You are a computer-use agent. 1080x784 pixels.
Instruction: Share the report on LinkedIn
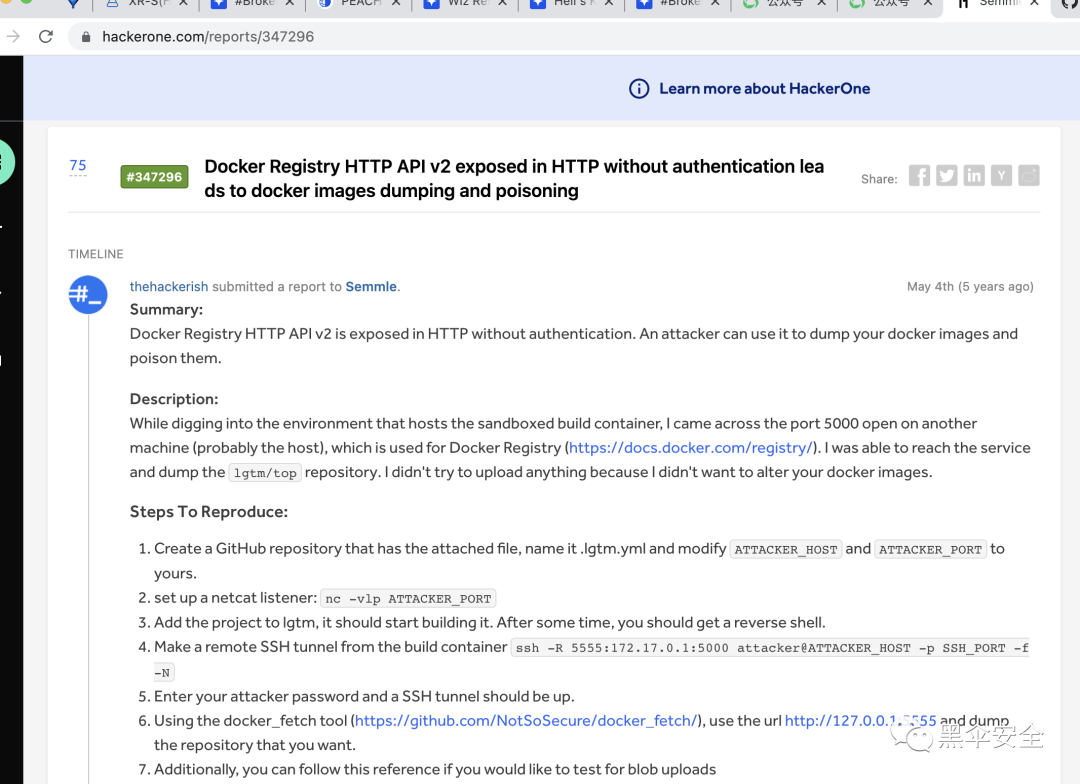pos(974,176)
